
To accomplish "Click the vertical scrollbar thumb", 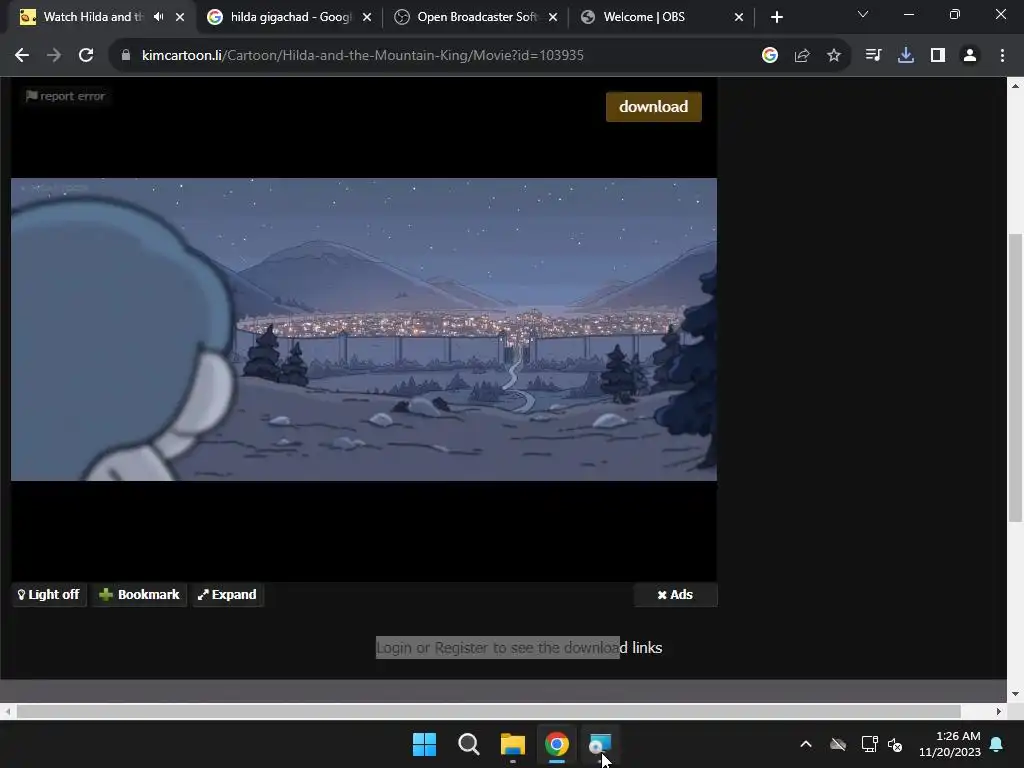I will (1015, 377).
